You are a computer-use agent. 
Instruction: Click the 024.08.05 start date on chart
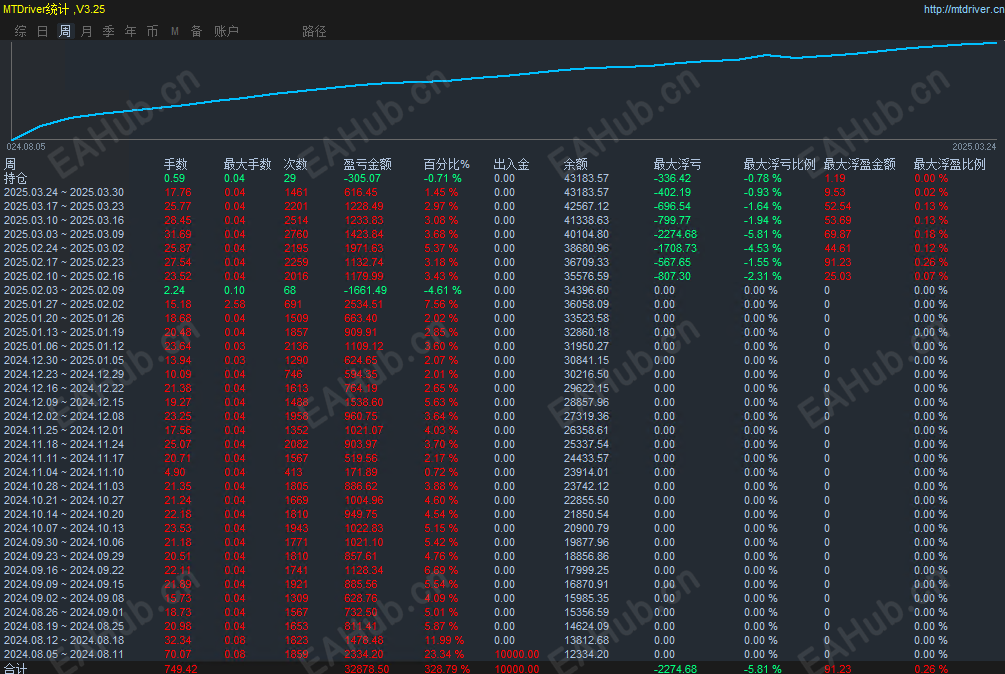26,147
